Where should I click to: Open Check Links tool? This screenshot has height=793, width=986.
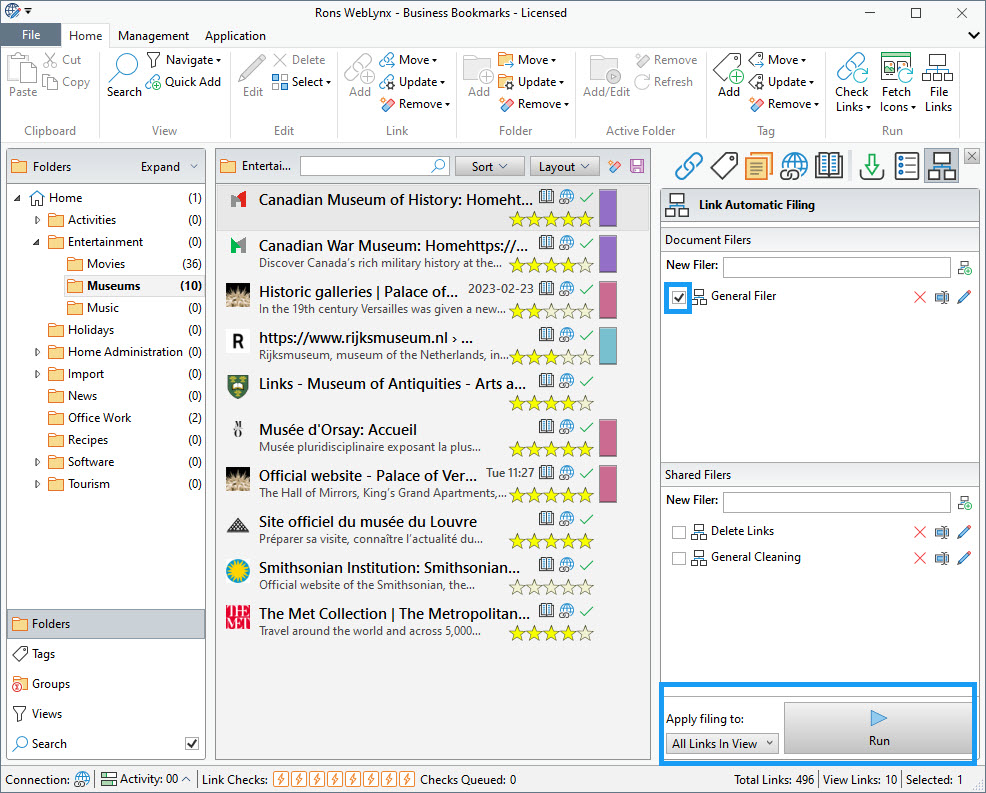tap(852, 82)
